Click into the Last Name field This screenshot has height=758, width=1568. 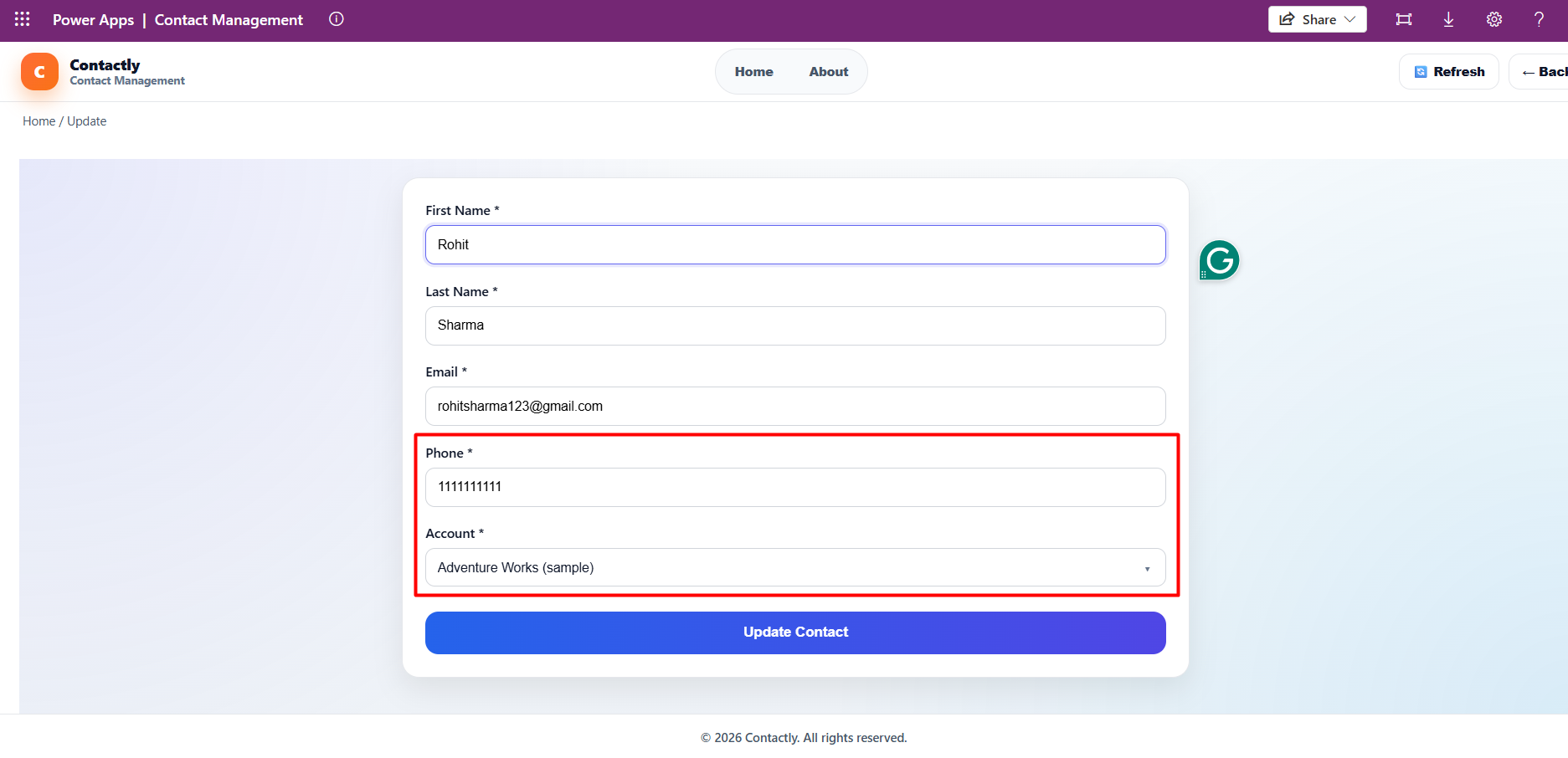794,325
